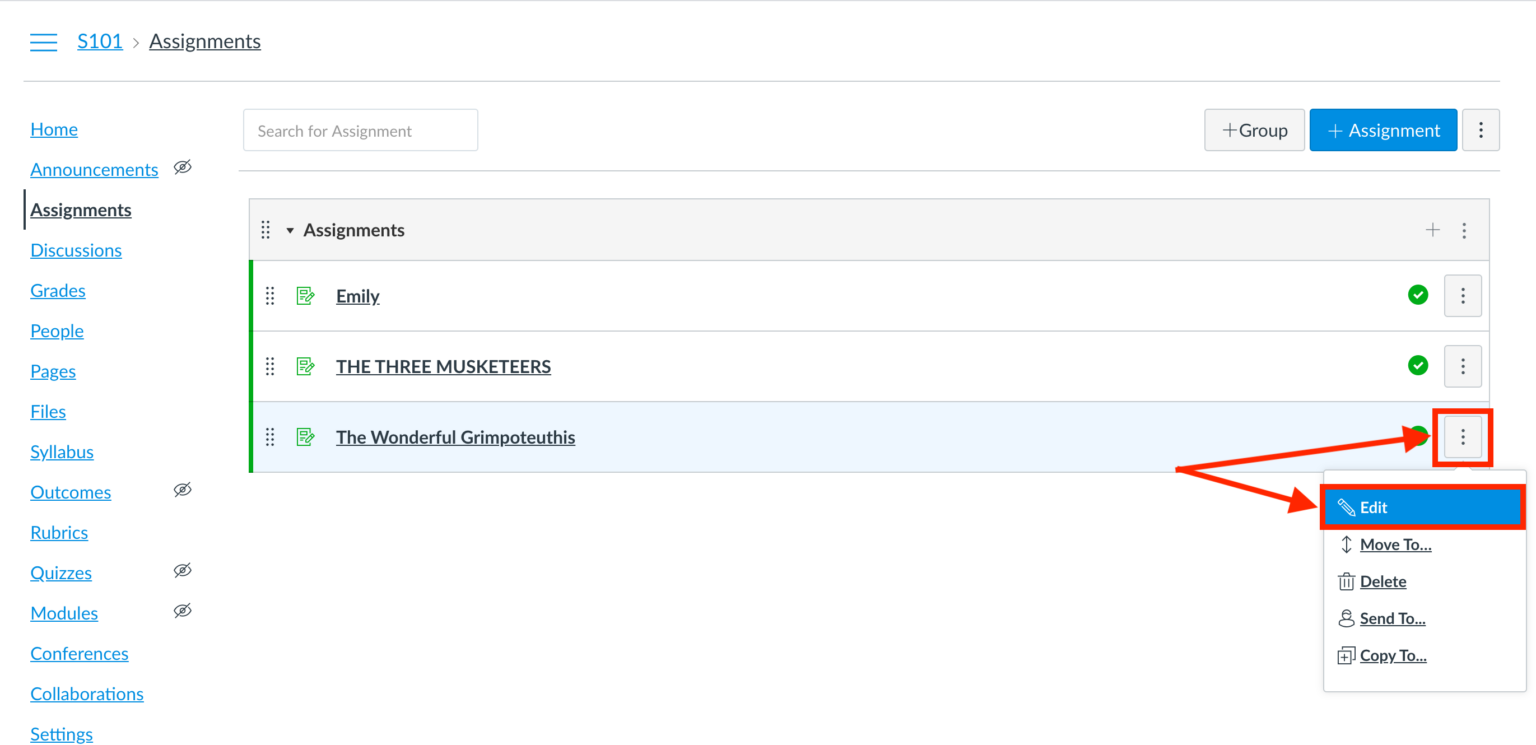The width and height of the screenshot is (1536, 745).
Task: Click the assignment icon next to THE THREE MUSKETEERS
Action: click(306, 366)
